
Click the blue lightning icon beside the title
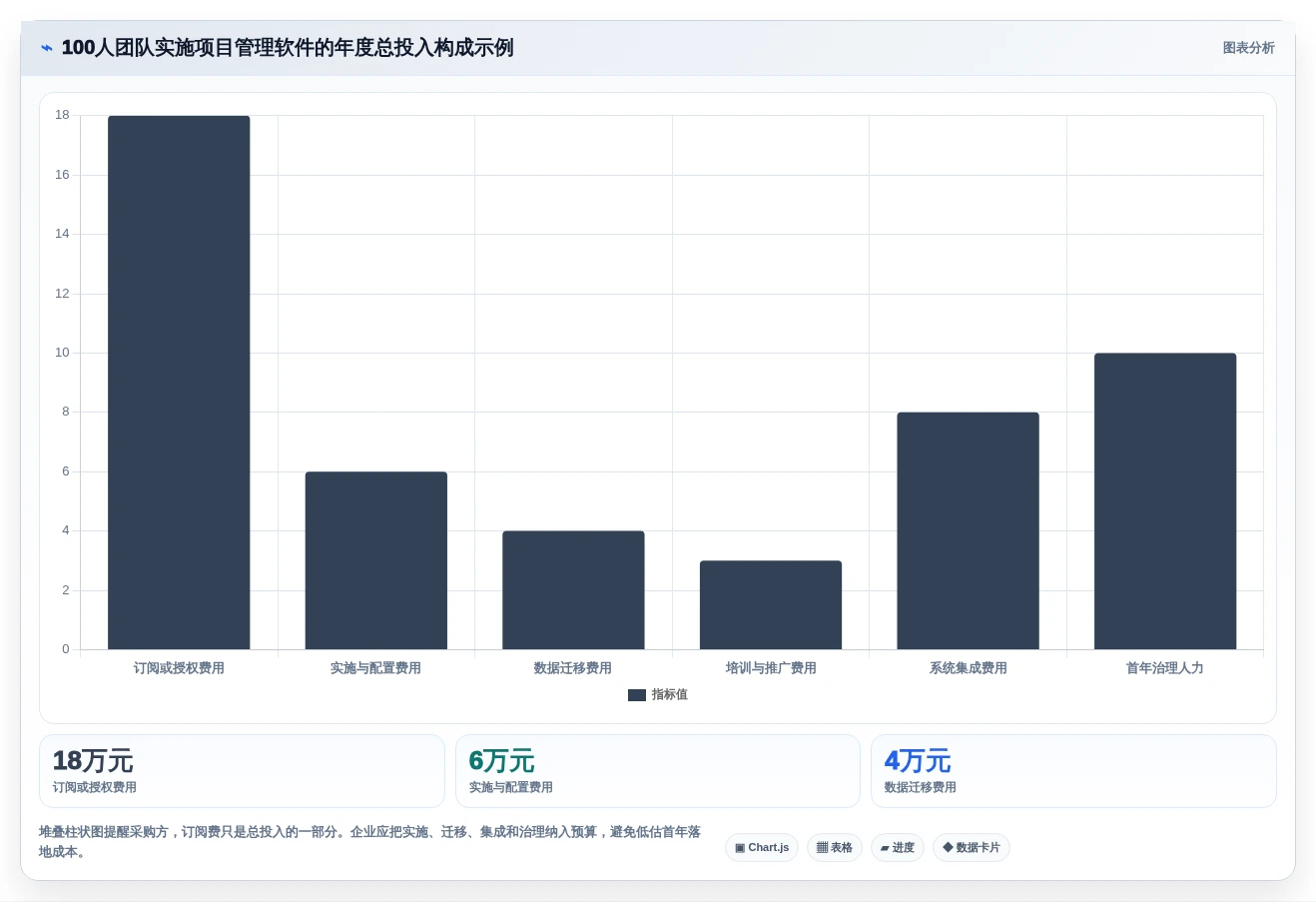[46, 48]
